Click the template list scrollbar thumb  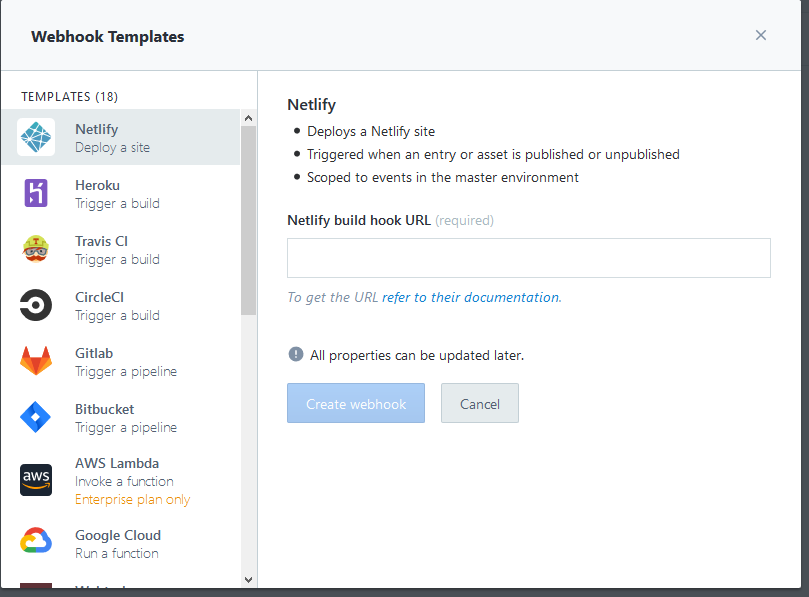248,220
